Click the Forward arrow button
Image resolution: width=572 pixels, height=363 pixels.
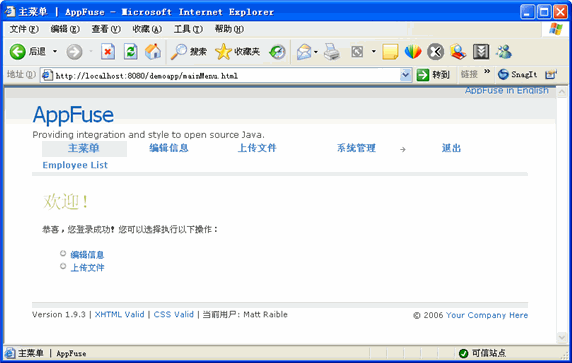74,52
